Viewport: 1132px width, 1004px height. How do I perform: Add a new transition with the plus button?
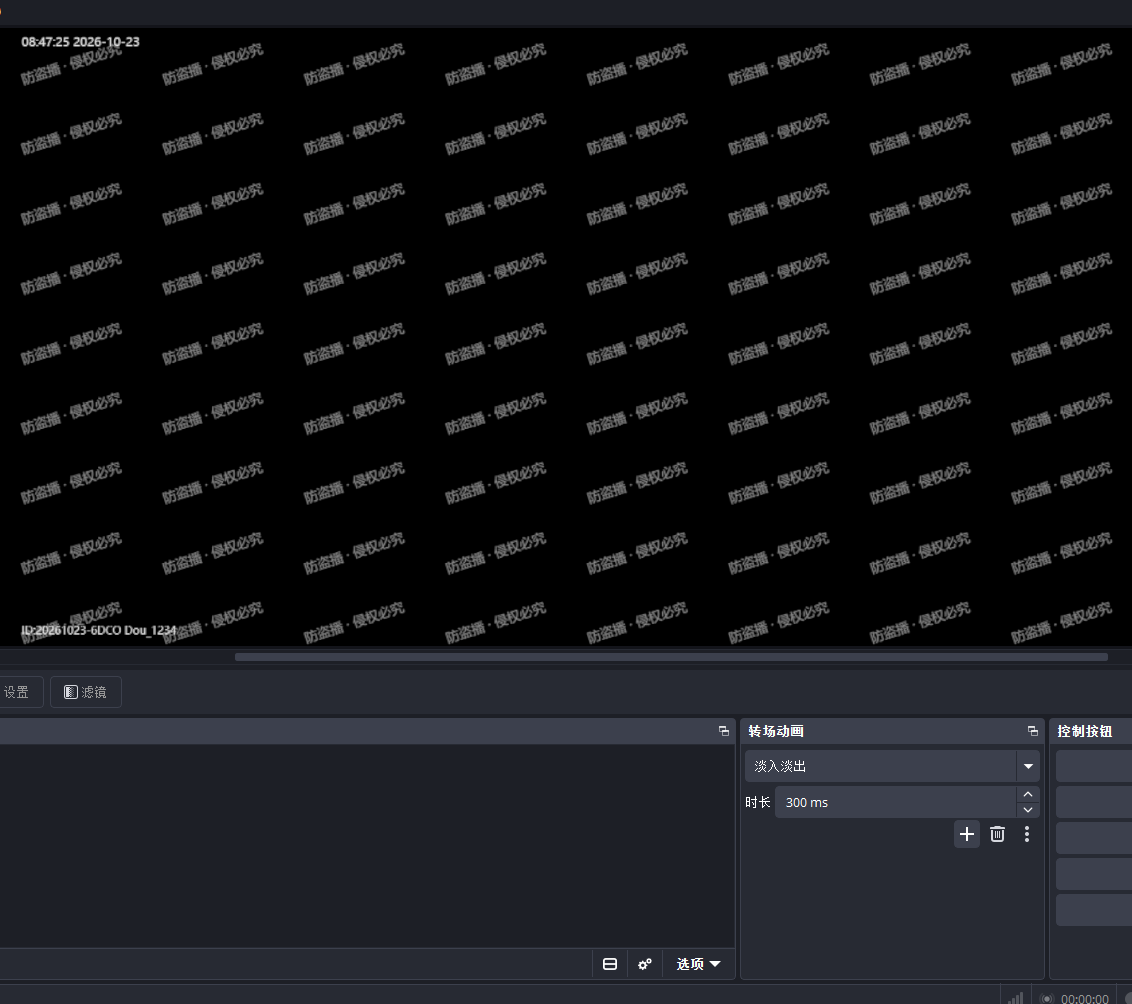pos(967,834)
